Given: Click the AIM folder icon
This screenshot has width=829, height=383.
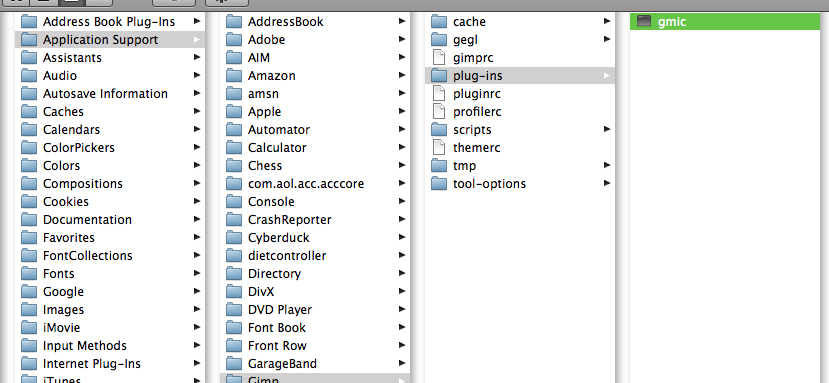Looking at the screenshot, I should point(234,58).
